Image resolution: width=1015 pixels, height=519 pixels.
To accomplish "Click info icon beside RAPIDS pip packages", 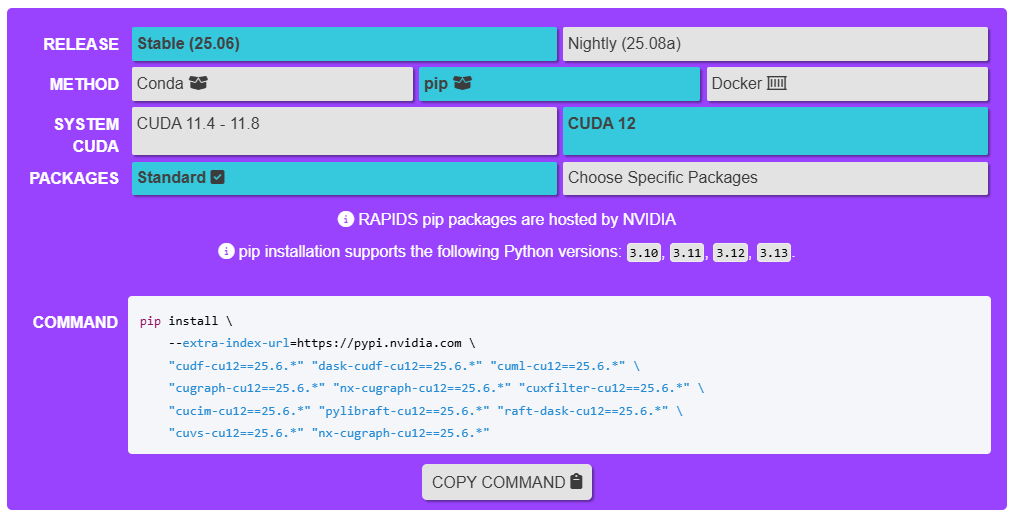I will tap(346, 219).
